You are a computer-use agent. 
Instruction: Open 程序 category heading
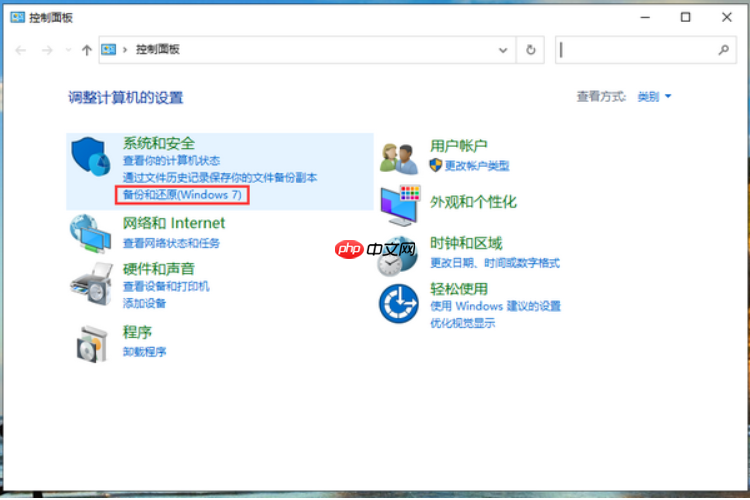(x=137, y=332)
